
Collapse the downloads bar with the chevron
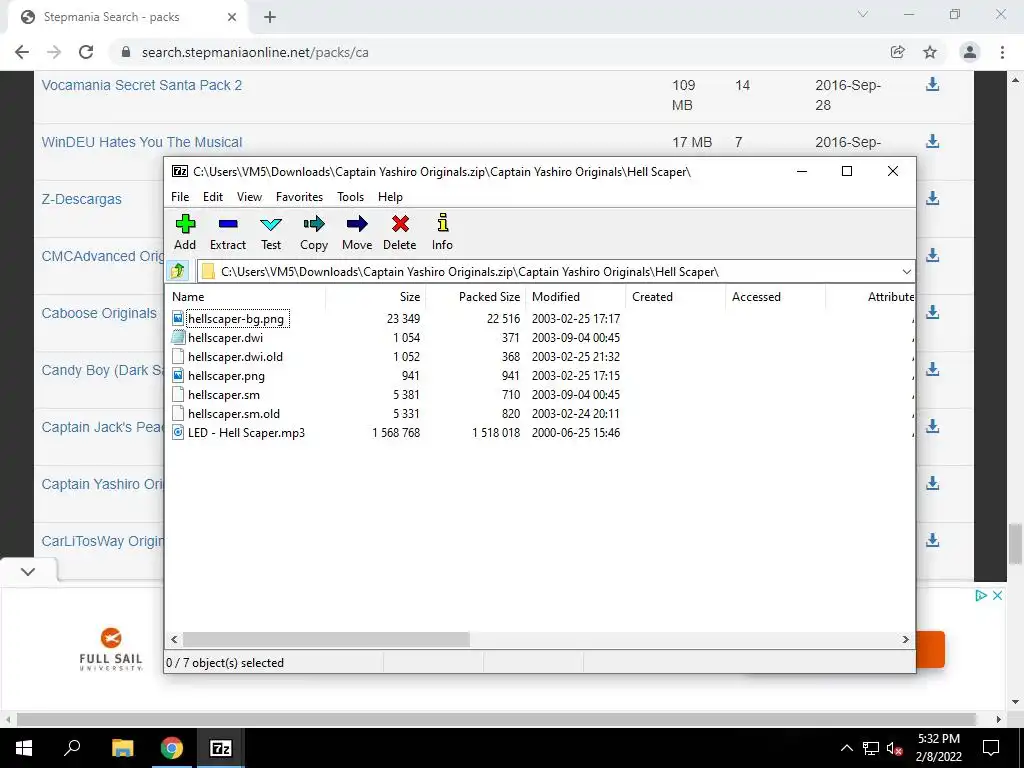pos(27,571)
